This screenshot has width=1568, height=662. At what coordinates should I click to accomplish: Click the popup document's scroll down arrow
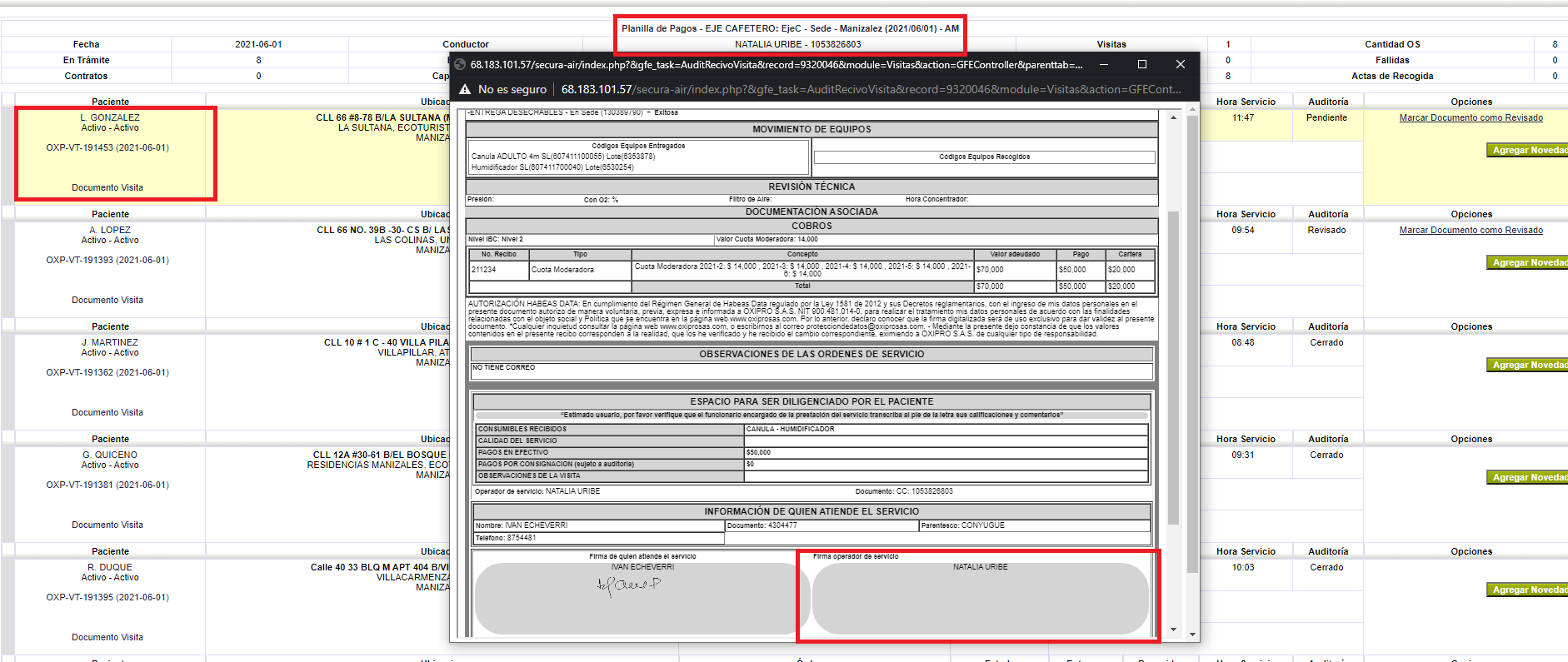pyautogui.click(x=1173, y=630)
